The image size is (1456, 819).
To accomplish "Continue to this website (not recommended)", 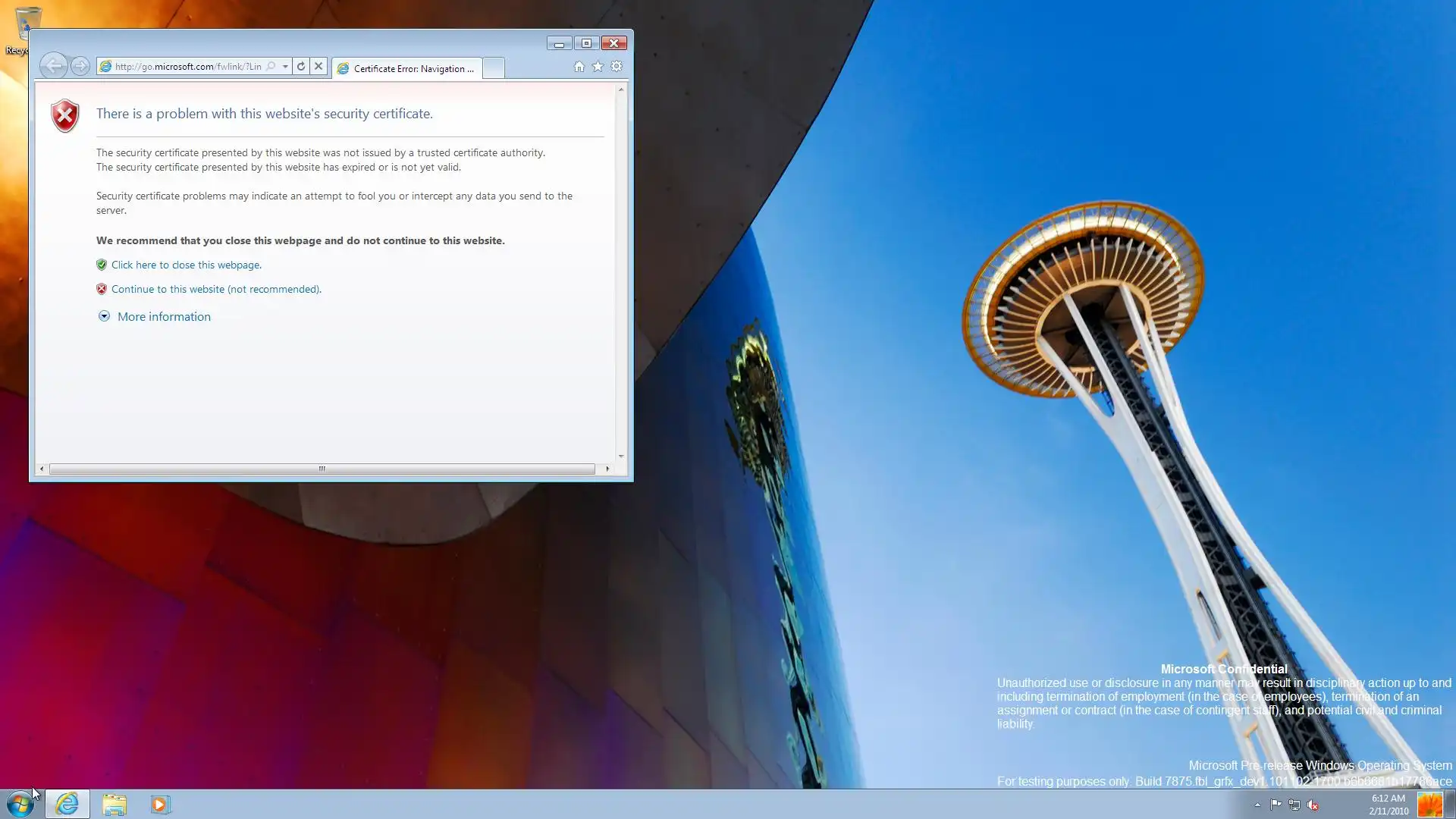I will [216, 289].
